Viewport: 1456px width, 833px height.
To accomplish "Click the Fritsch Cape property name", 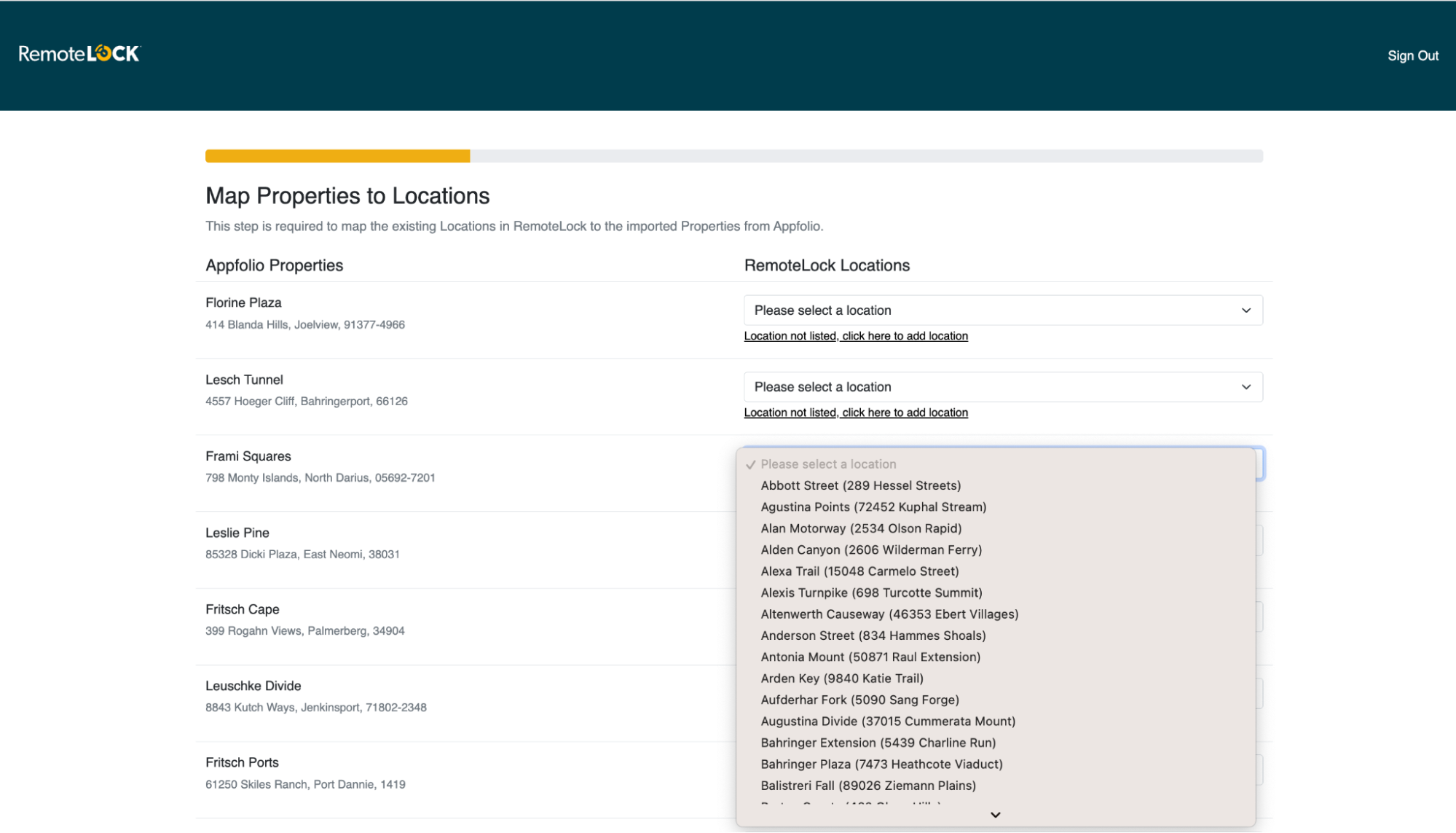I will pos(242,609).
